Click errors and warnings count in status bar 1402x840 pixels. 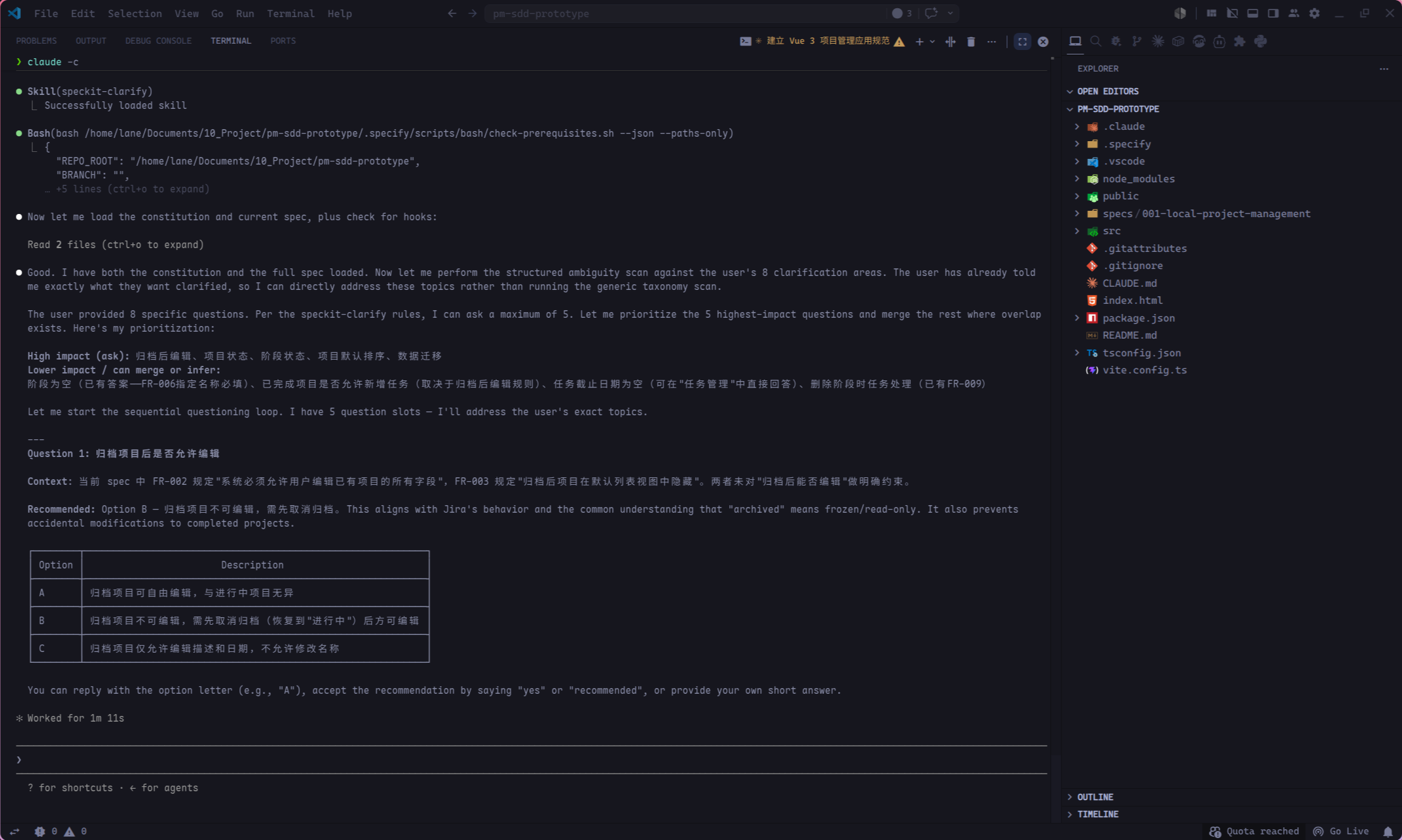click(61, 832)
